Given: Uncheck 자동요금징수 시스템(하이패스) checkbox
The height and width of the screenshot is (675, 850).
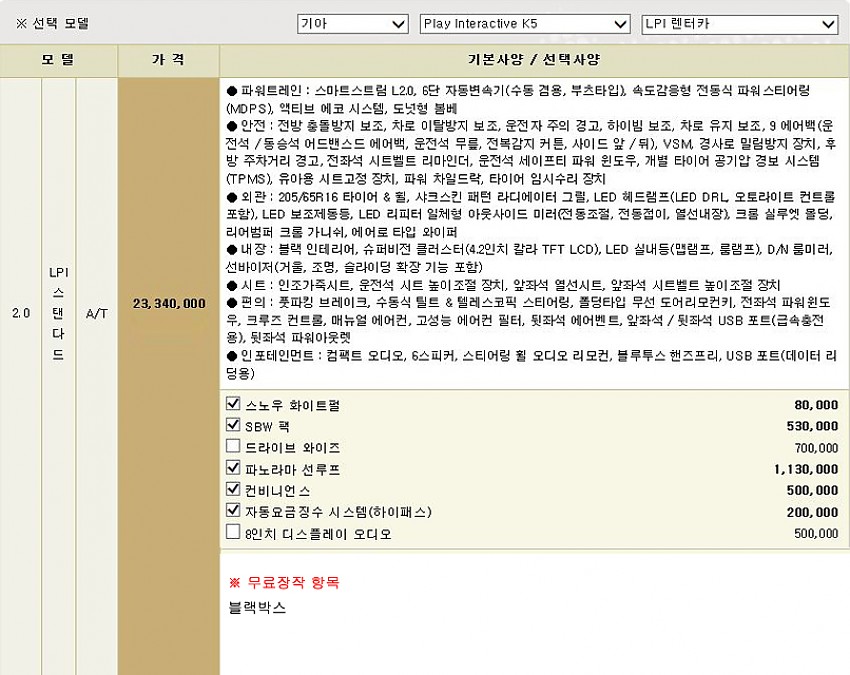Looking at the screenshot, I should [x=234, y=511].
